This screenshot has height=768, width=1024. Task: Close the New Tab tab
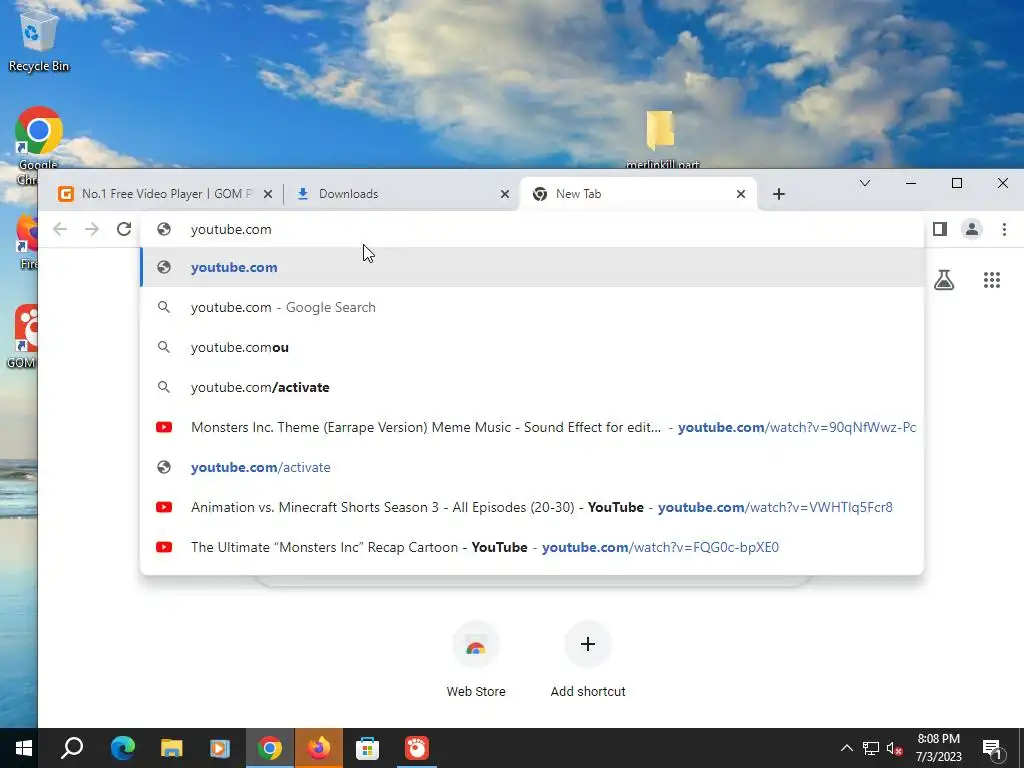point(741,194)
